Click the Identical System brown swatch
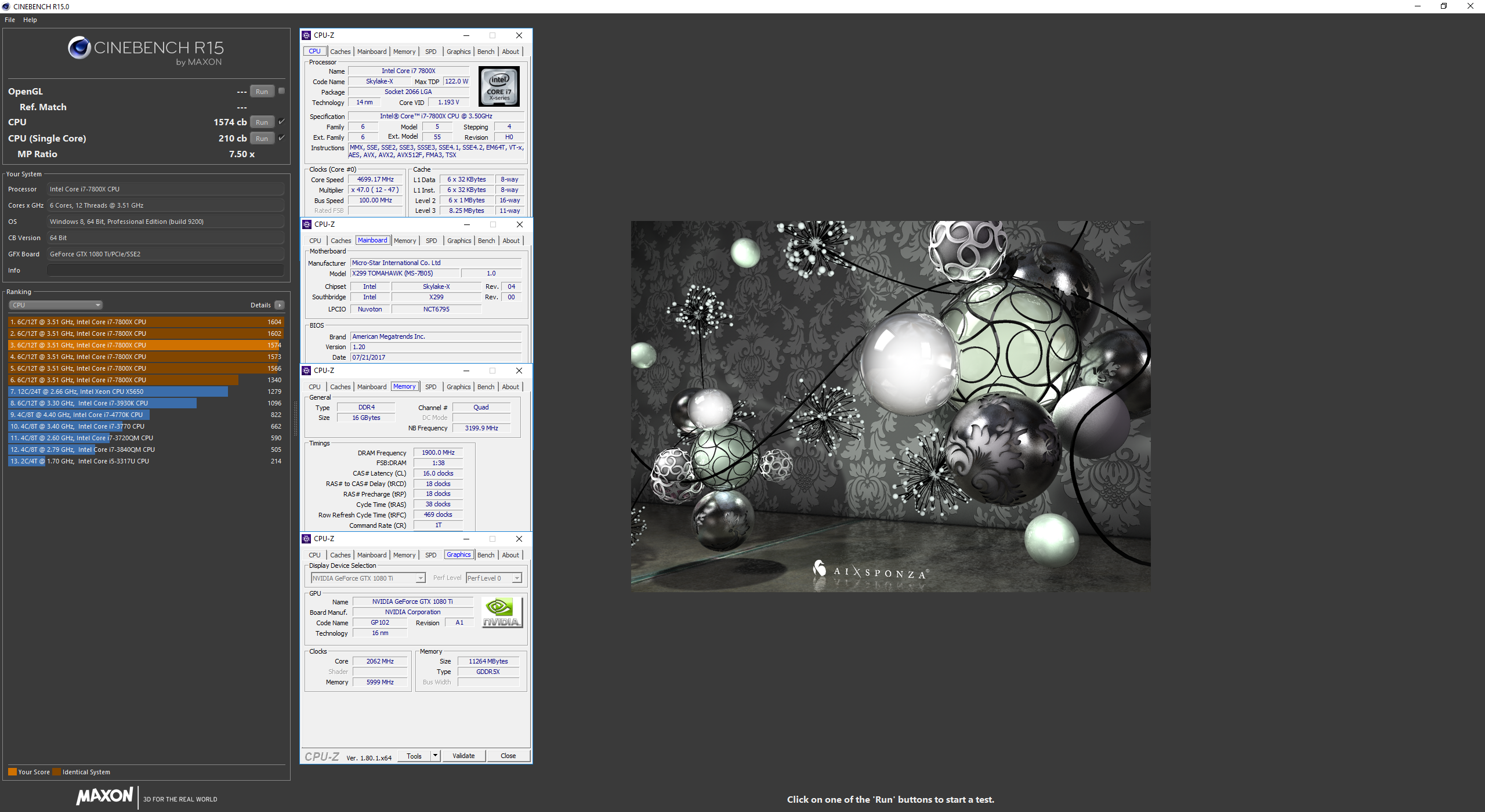 56,772
